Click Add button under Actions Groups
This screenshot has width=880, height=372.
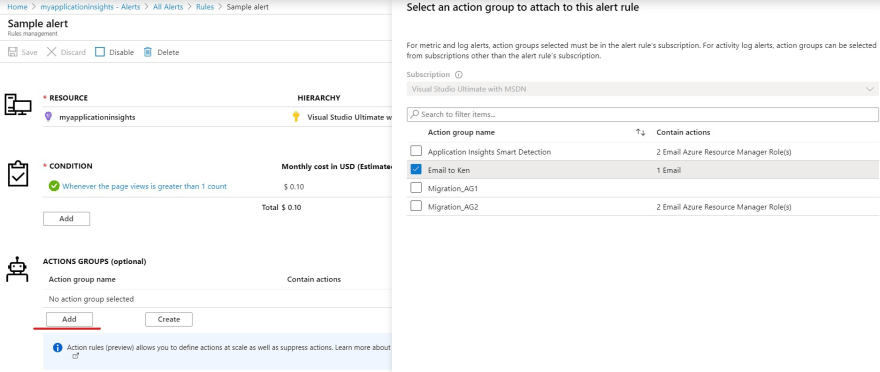(x=69, y=319)
